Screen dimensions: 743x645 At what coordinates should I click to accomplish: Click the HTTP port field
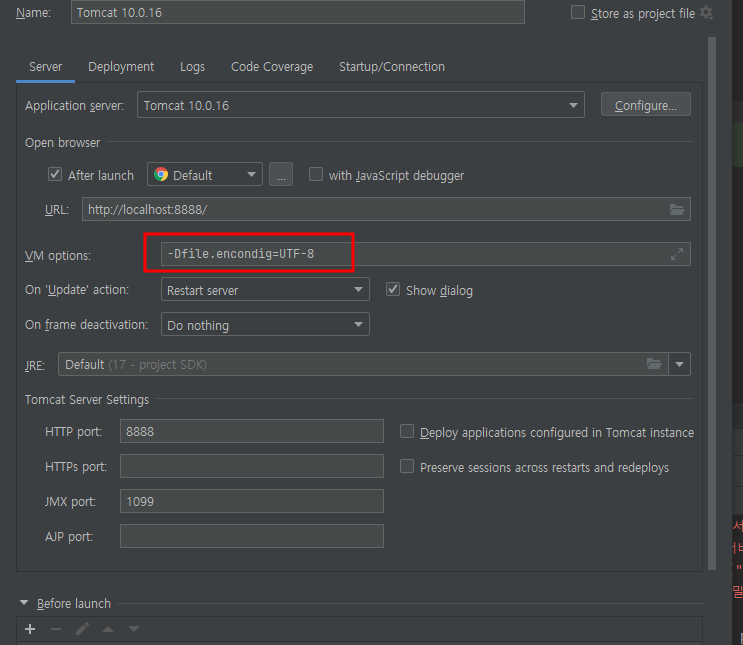coord(252,431)
